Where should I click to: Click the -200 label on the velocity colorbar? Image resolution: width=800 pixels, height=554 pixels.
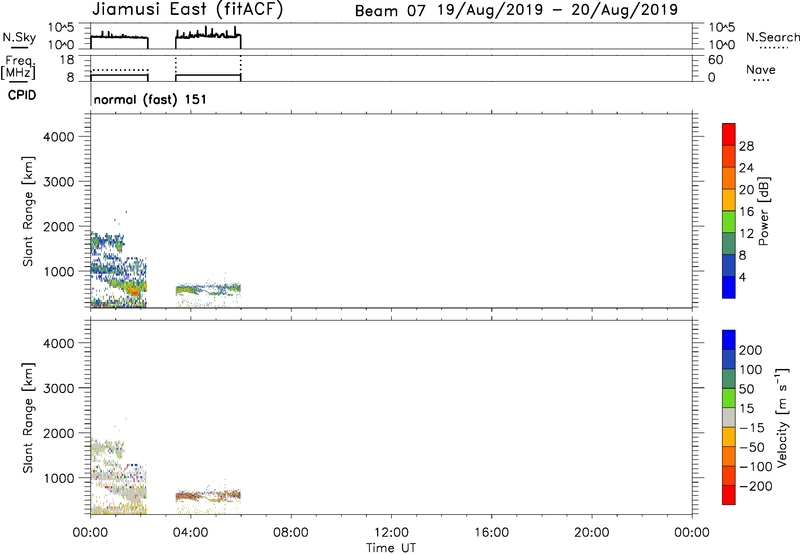[755, 486]
